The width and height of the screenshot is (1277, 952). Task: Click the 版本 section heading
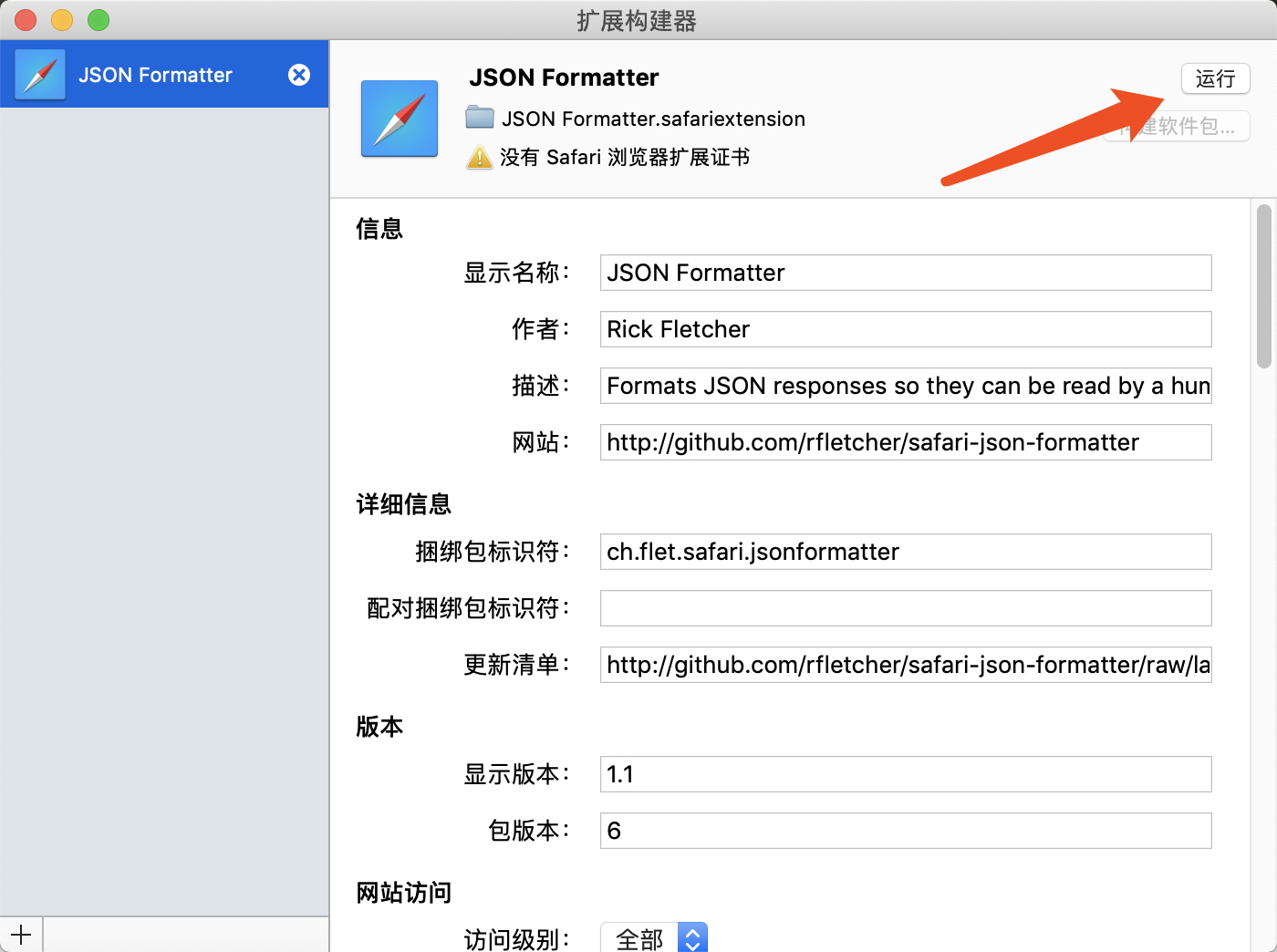(379, 727)
